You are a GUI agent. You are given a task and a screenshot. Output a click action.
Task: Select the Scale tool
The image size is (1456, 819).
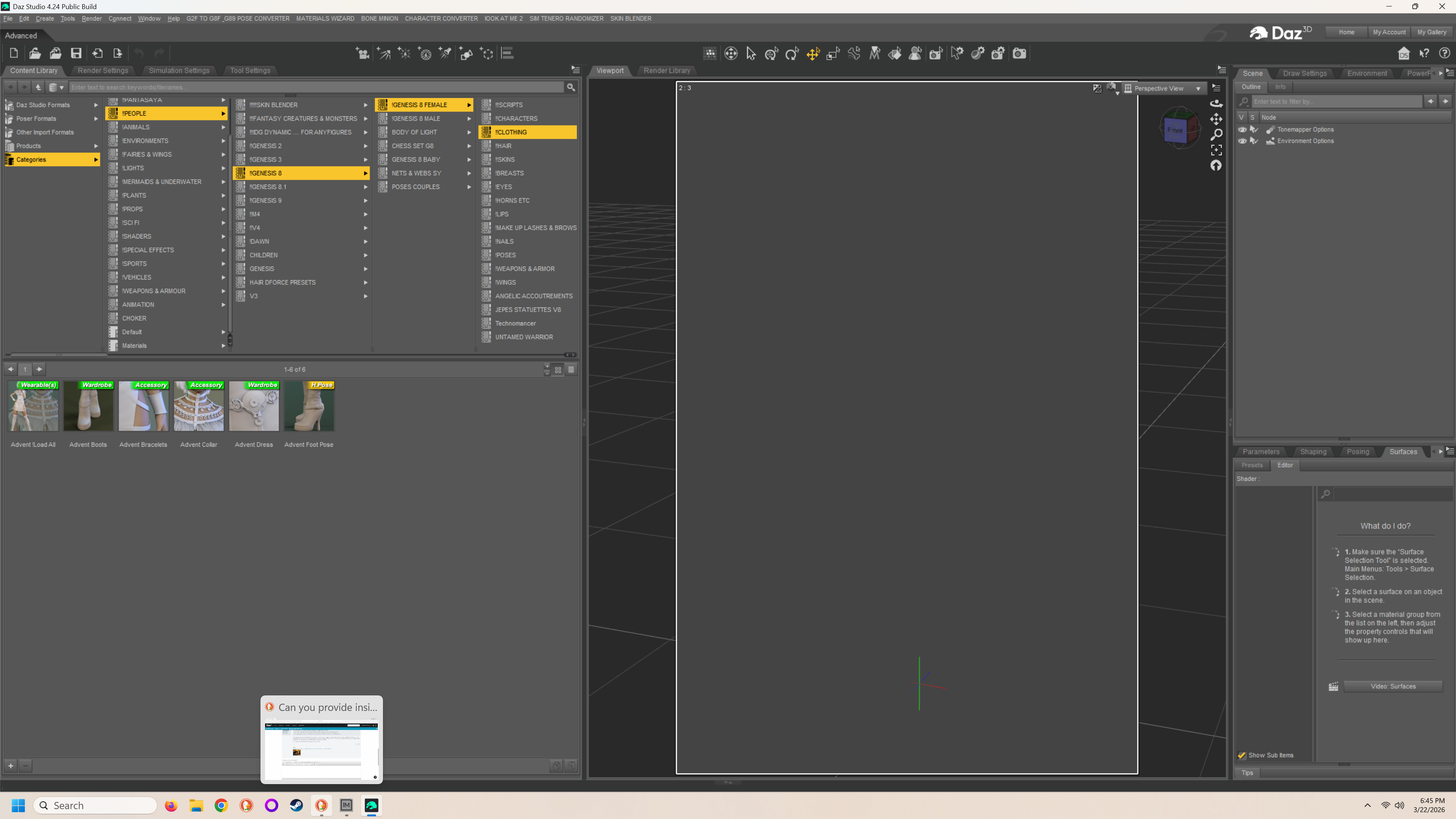tap(833, 54)
